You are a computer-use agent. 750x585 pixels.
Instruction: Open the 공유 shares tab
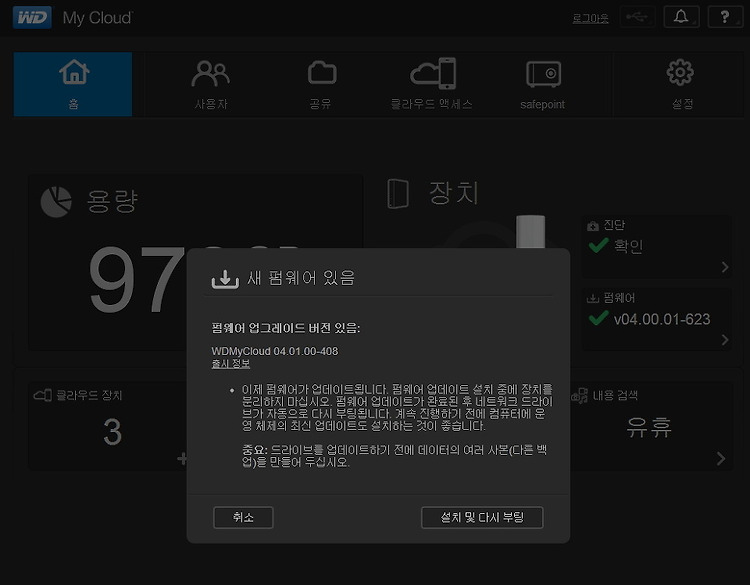pos(321,84)
